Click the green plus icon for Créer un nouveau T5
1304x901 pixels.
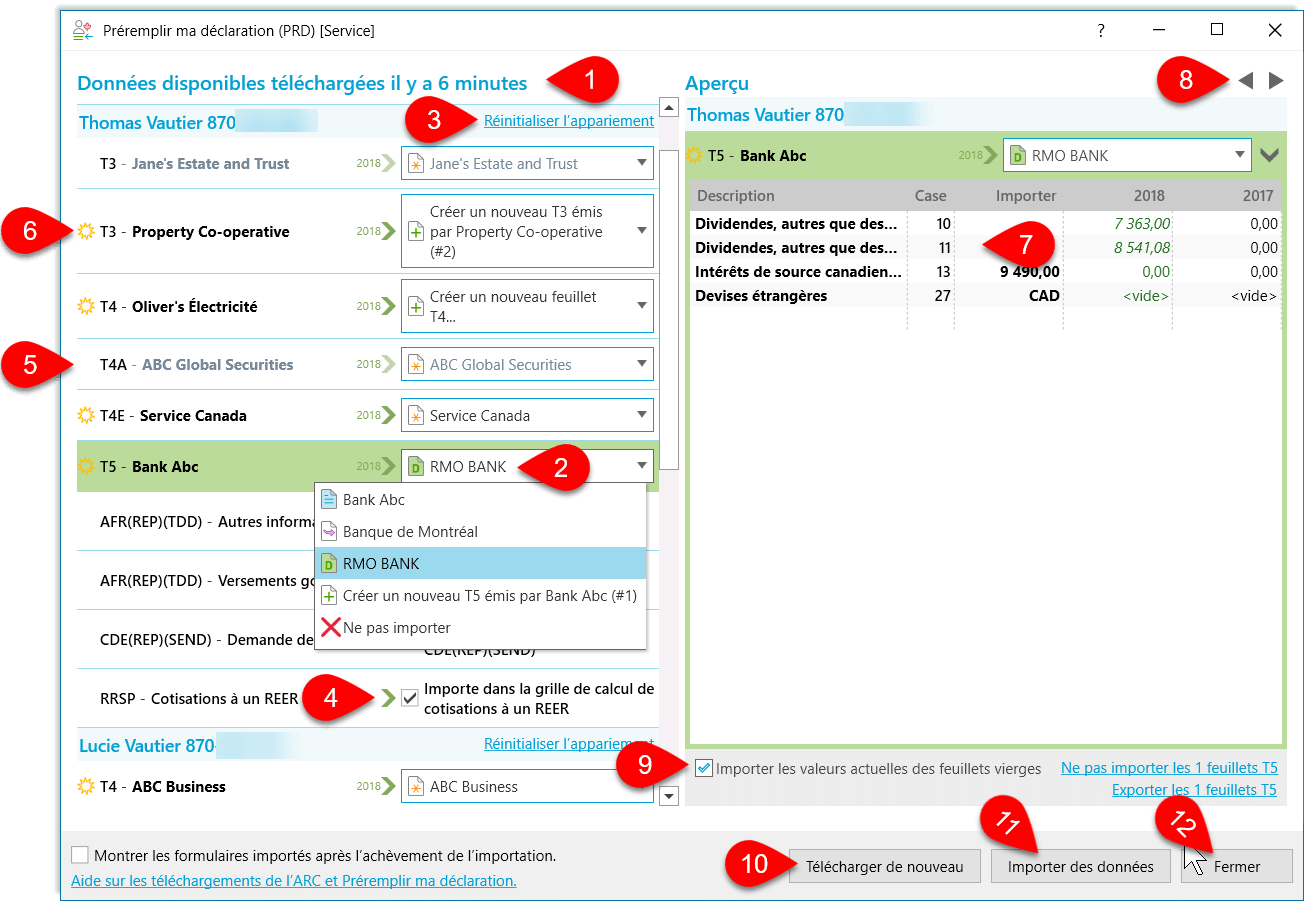(328, 595)
